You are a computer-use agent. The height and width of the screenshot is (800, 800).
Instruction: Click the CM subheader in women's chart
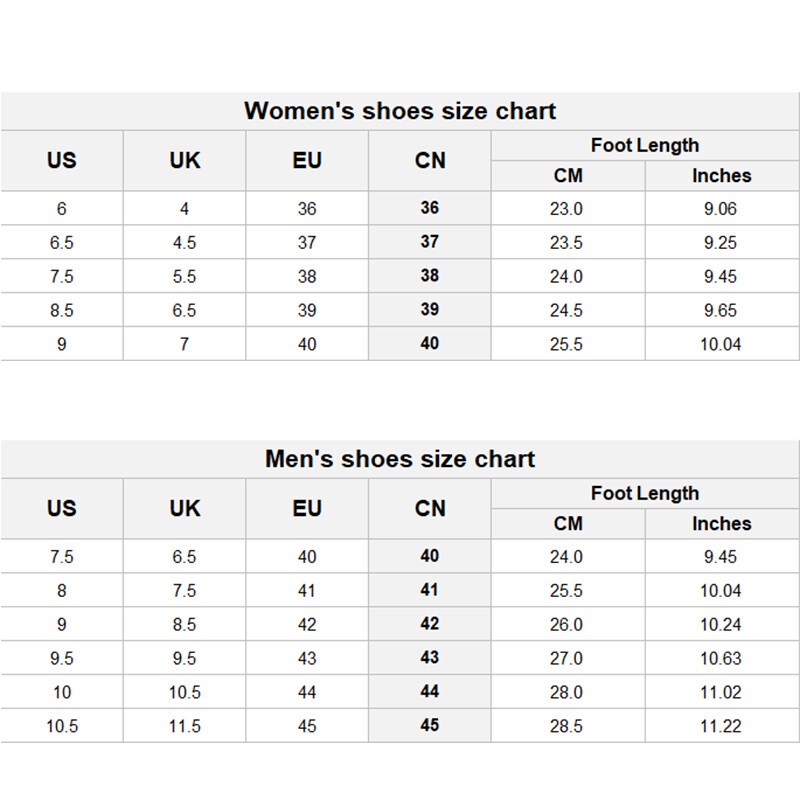click(568, 176)
